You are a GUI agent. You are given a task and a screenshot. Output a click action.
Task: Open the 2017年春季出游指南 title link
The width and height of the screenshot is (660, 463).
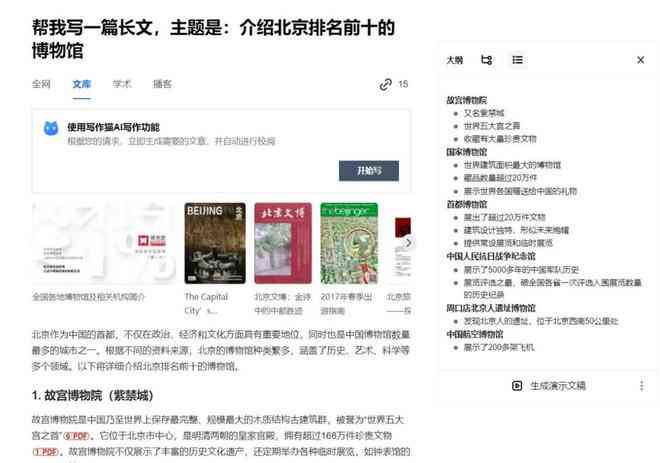[346, 303]
